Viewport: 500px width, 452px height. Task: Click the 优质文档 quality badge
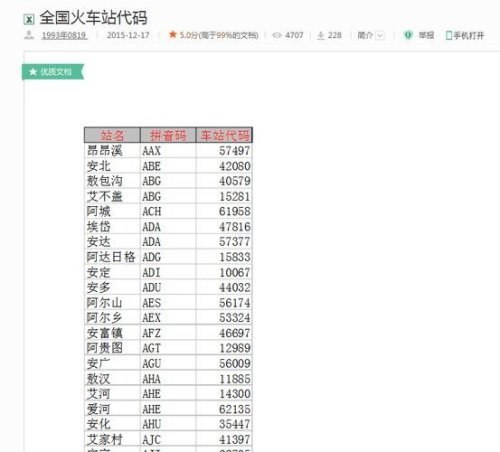[x=52, y=72]
